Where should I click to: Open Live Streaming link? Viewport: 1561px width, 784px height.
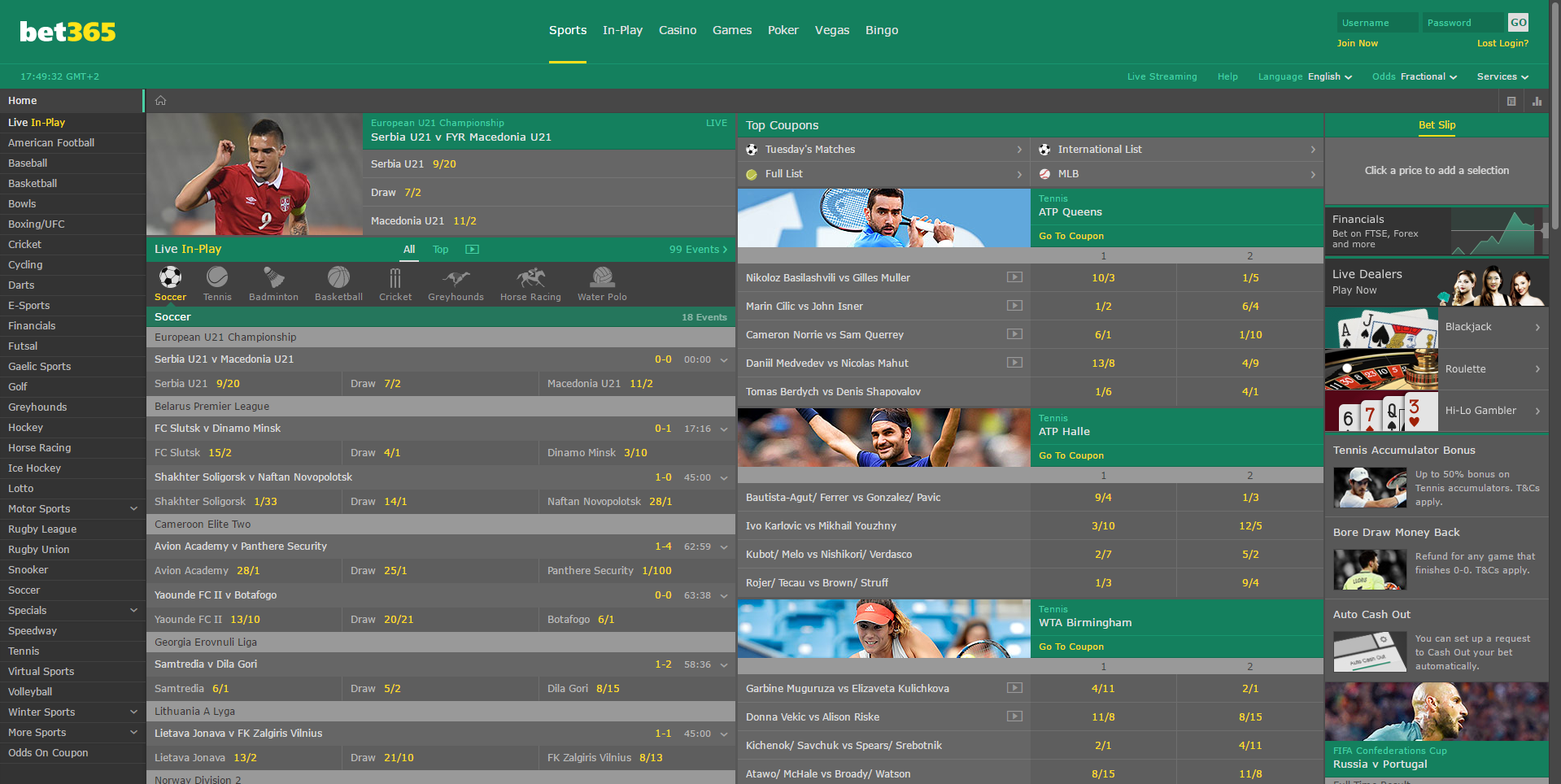tap(1162, 76)
